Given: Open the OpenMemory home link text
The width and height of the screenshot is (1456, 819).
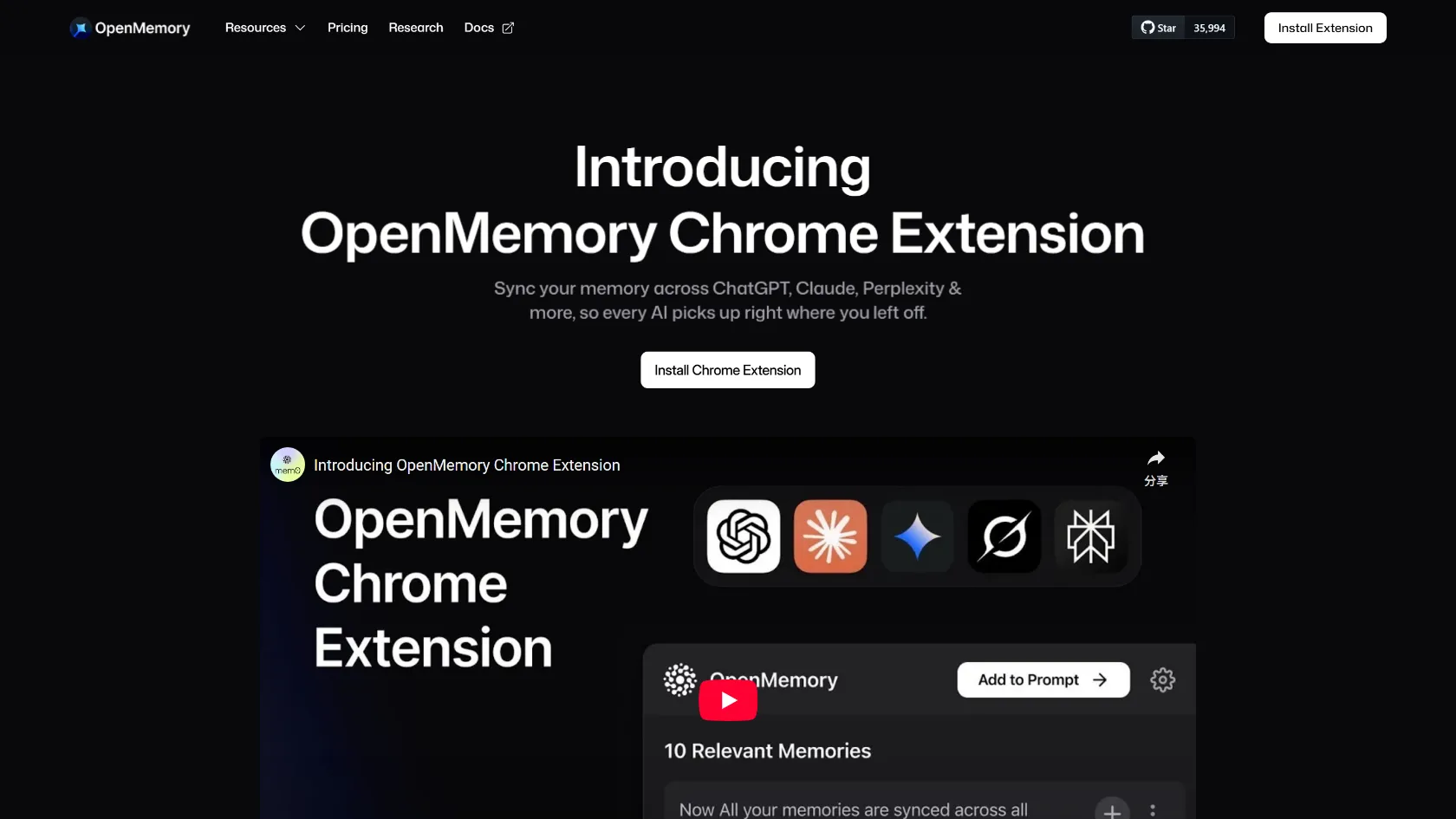Looking at the screenshot, I should click(142, 29).
